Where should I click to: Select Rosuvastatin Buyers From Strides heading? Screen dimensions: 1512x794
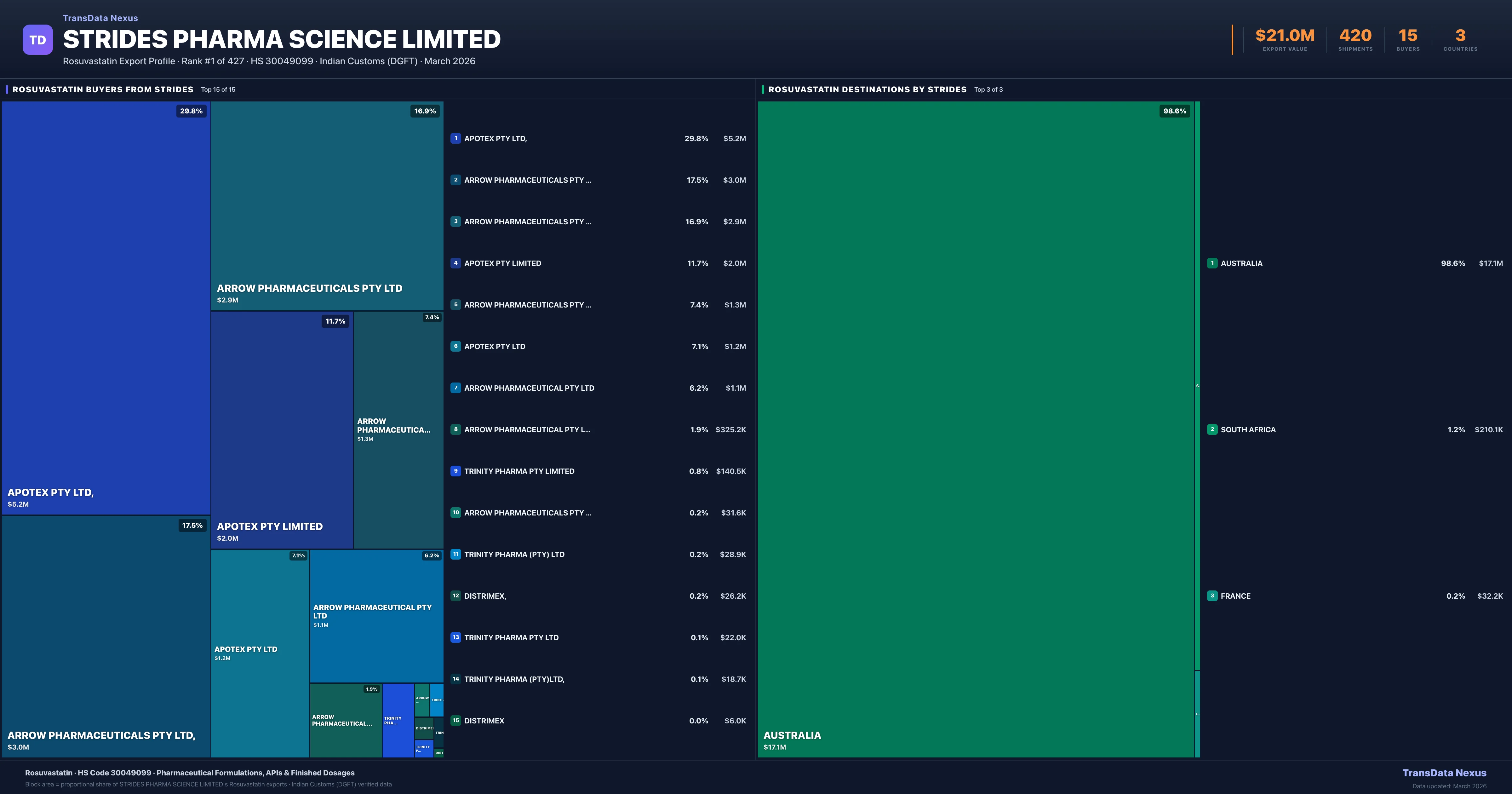pyautogui.click(x=103, y=89)
